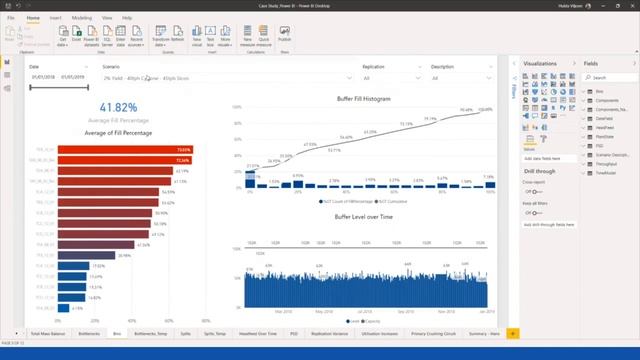The image size is (640, 360).
Task: Switch to the Insert ribbon tab
Action: [56, 18]
